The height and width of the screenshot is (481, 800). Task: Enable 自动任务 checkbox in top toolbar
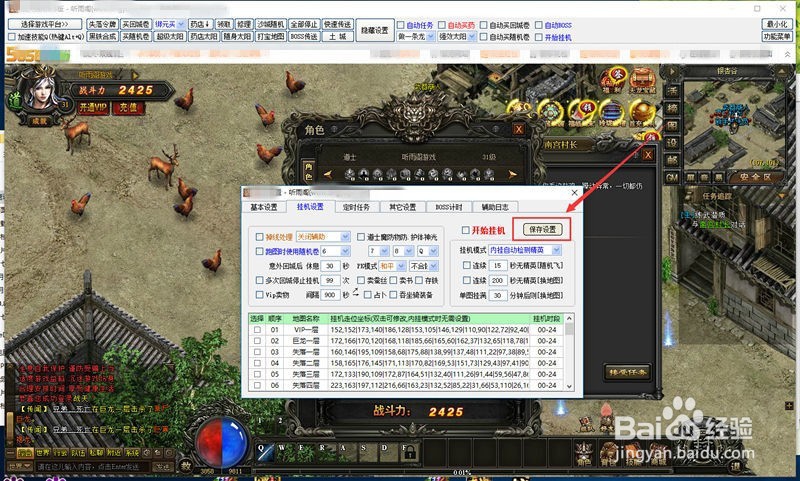[x=401, y=25]
